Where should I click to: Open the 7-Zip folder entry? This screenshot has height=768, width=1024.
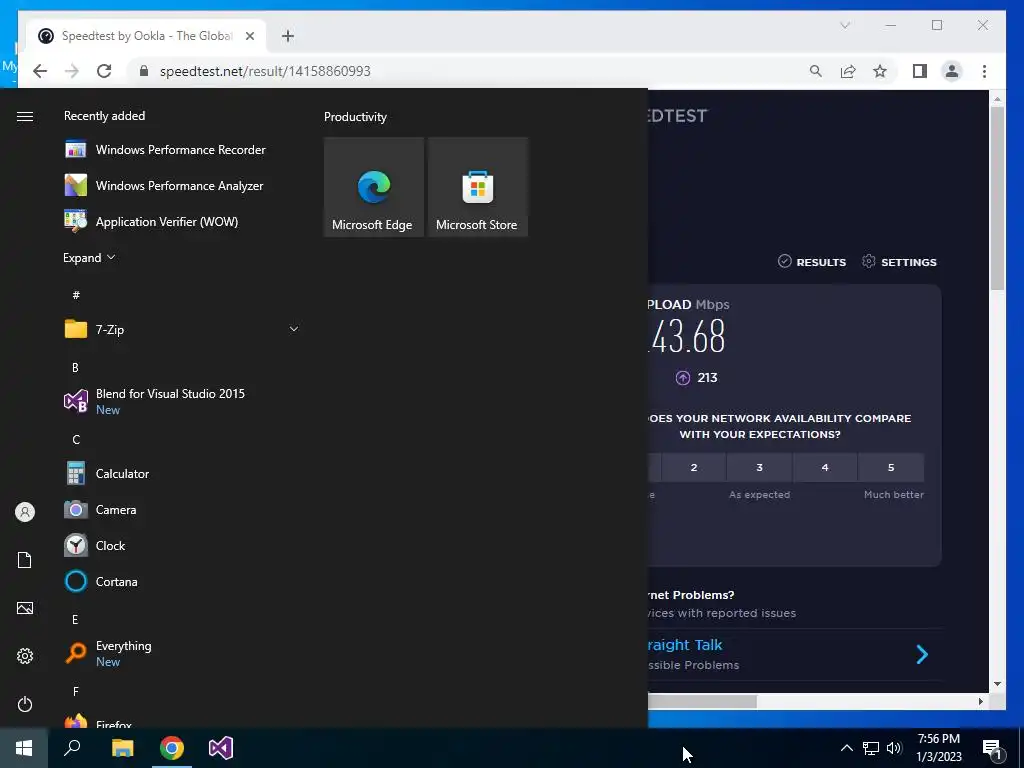(x=182, y=329)
